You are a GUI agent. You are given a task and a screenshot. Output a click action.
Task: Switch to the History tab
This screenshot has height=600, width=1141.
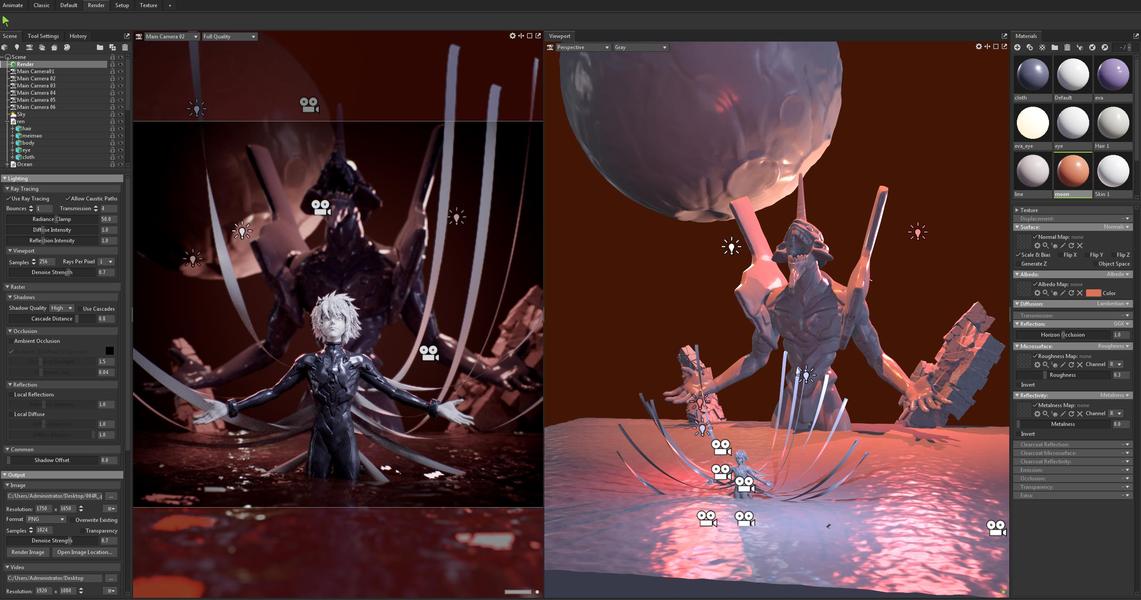click(78, 36)
